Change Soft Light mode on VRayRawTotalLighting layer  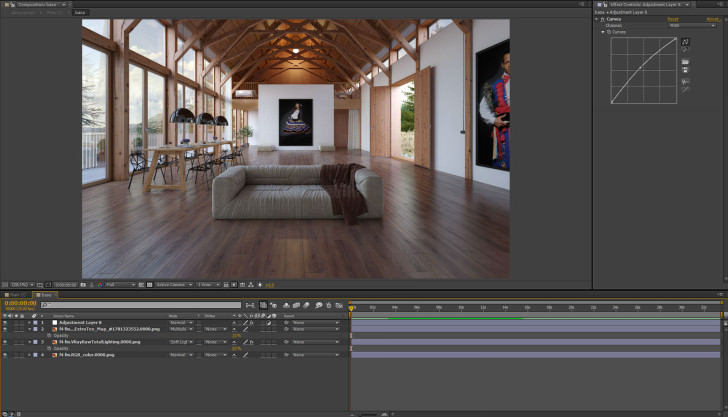coord(181,342)
